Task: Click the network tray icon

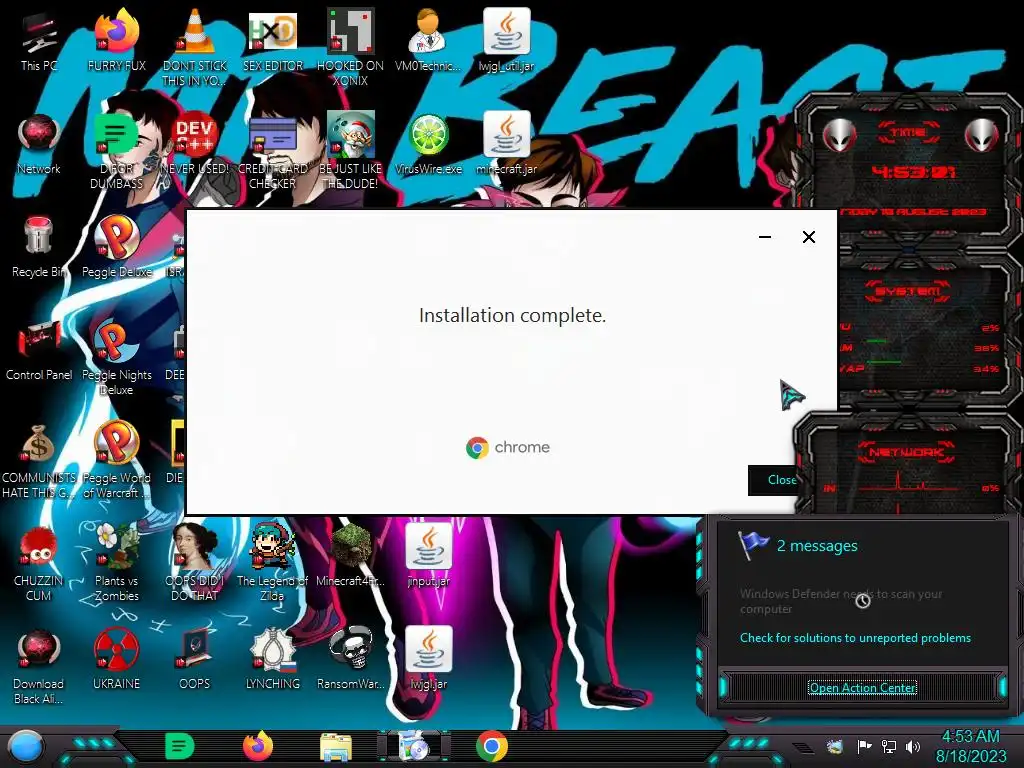Action: (889, 746)
